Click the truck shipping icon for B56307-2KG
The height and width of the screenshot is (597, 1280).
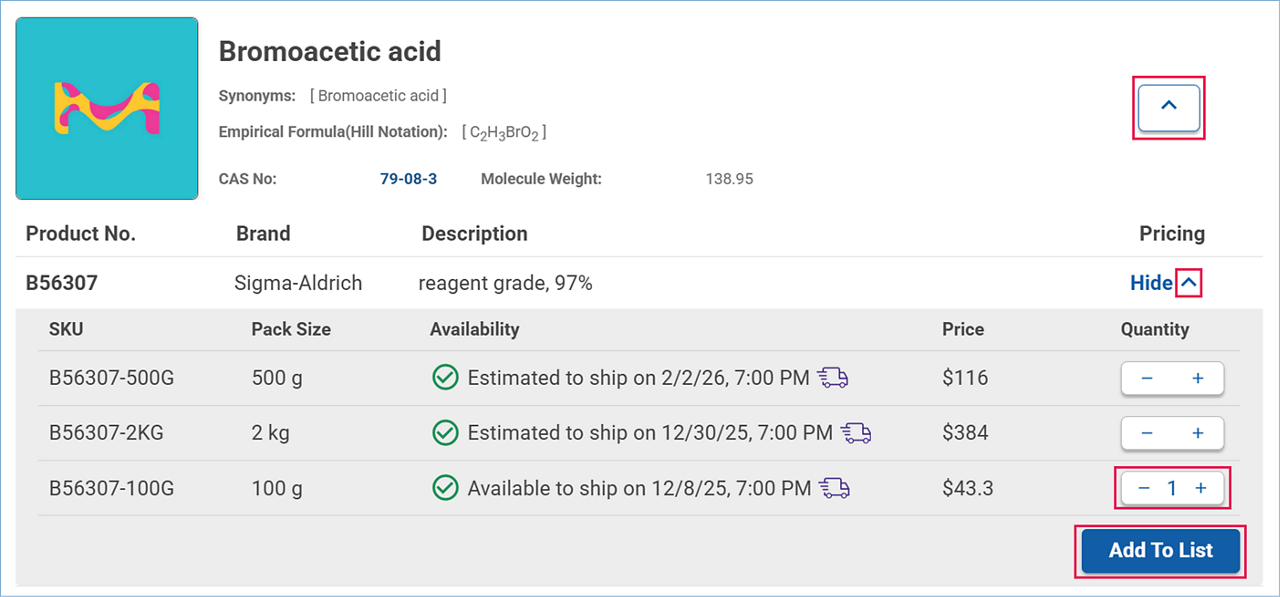pos(856,433)
